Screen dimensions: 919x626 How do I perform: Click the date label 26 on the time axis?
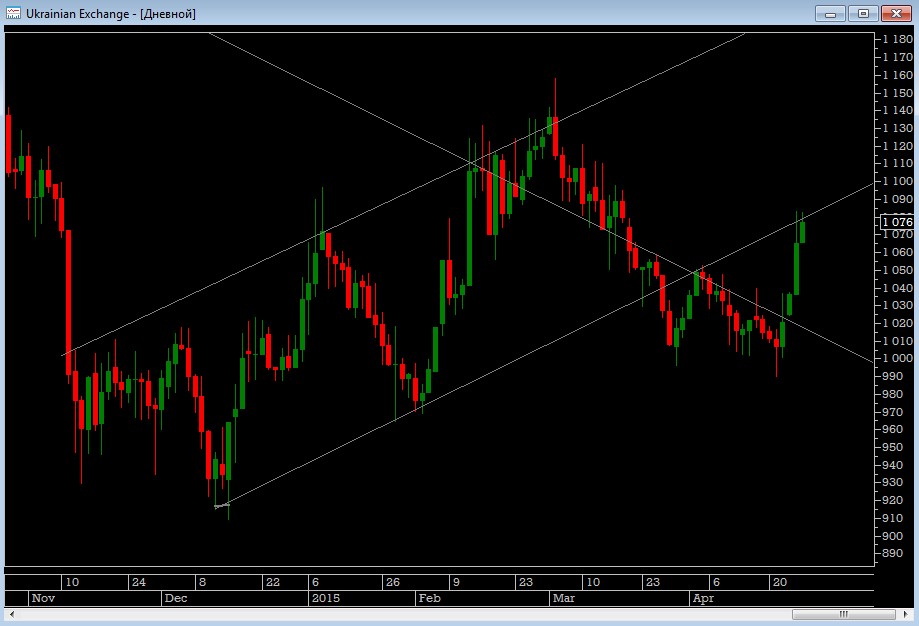pos(393,582)
